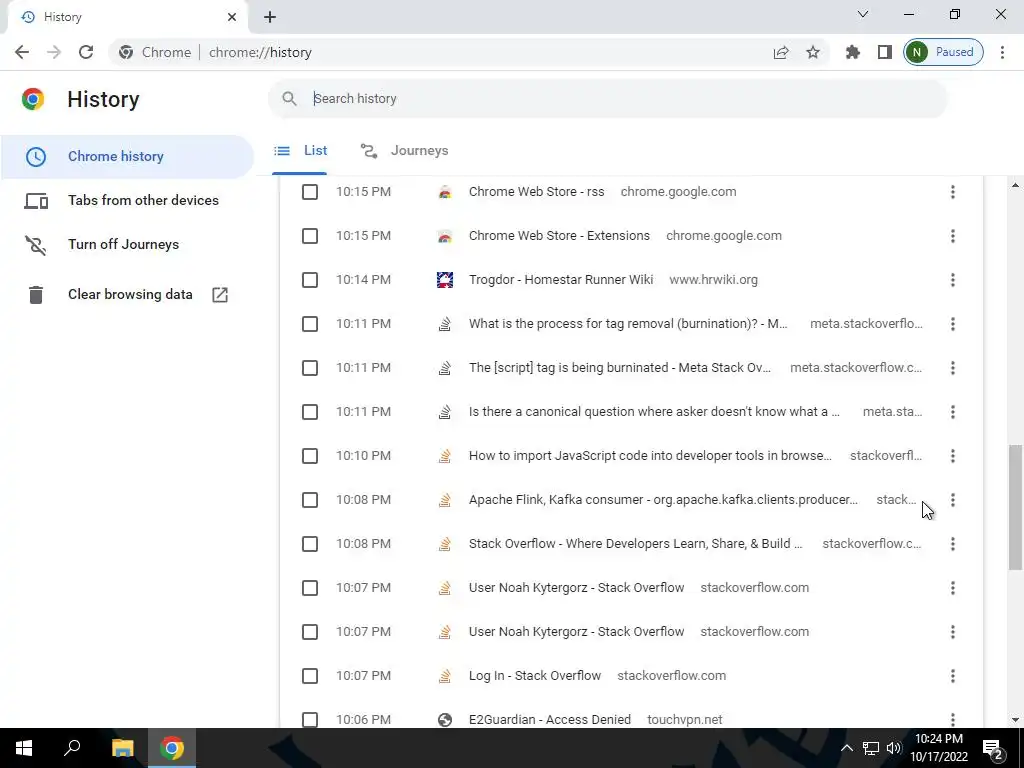Open Stack Overflow - Where Developers Learn link

click(x=635, y=544)
